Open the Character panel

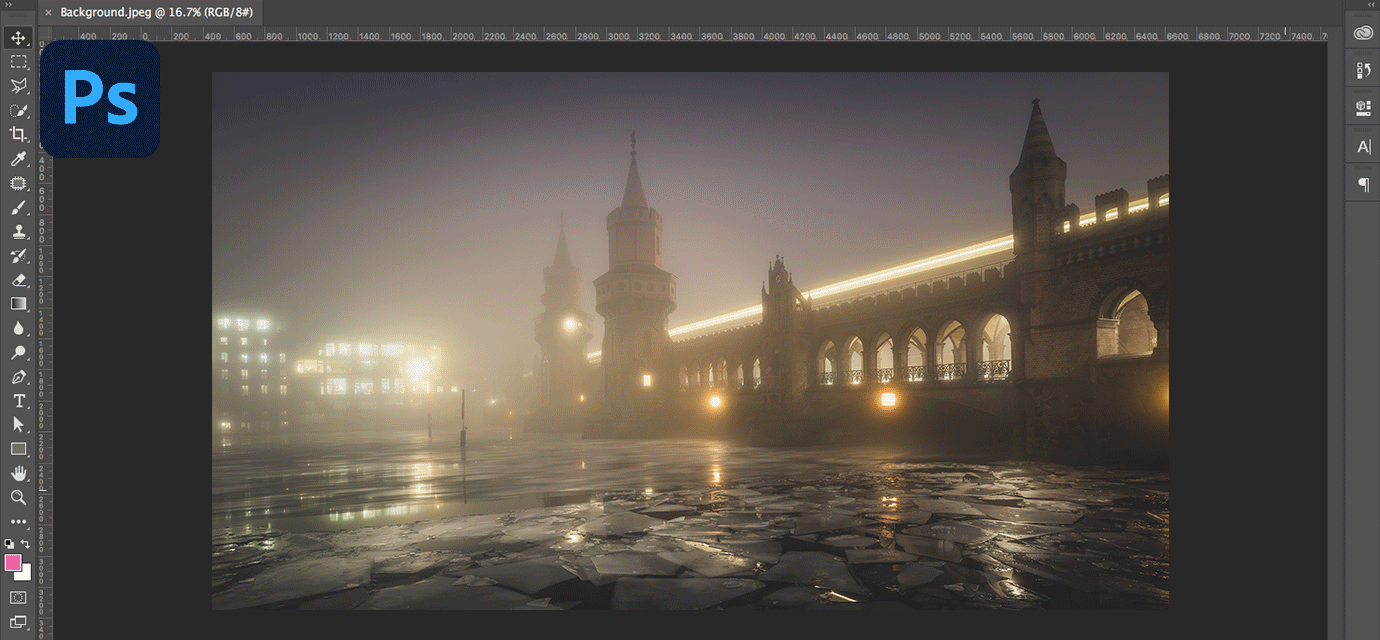(x=1363, y=147)
